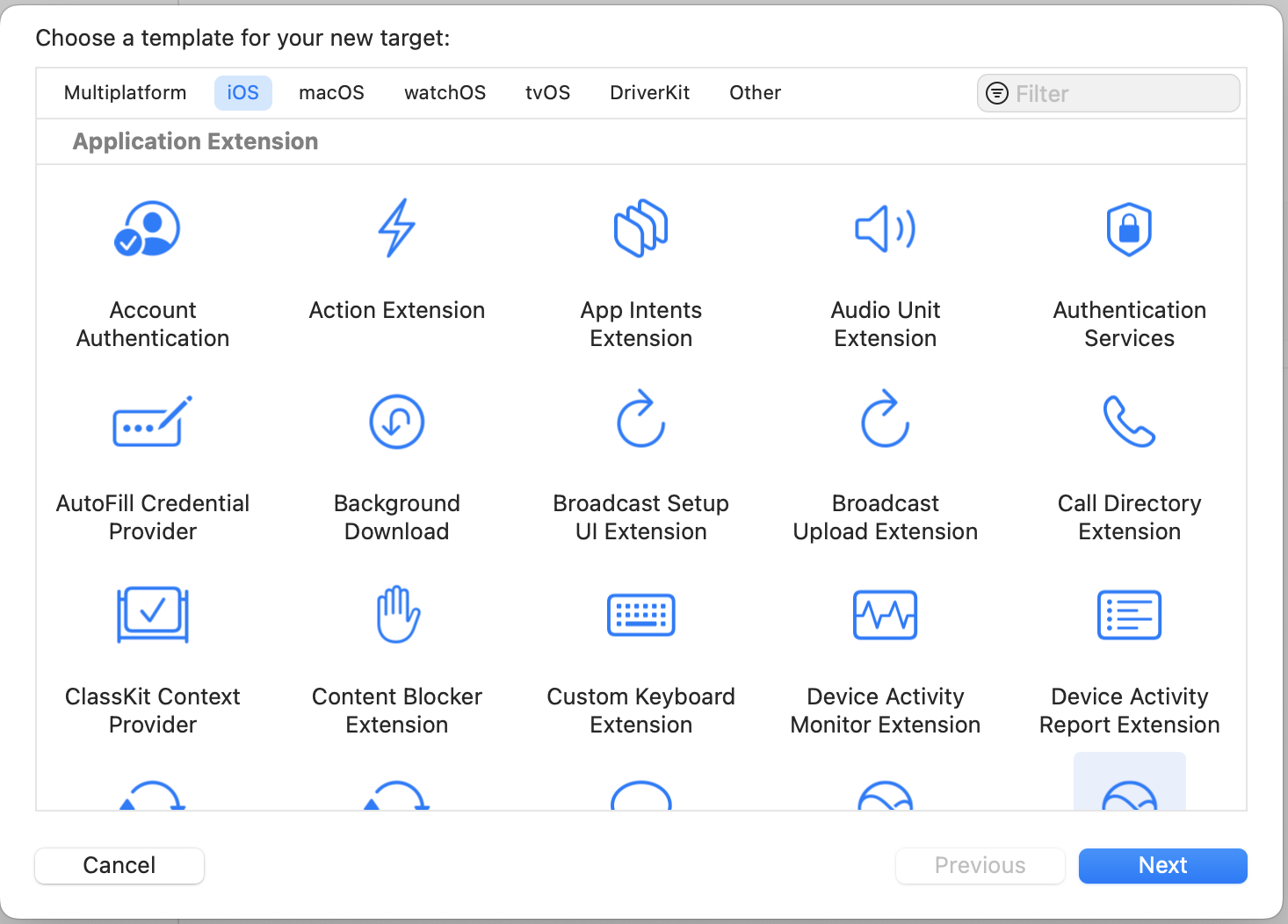Focus the Filter text field
Viewport: 1288px width, 924px height.
[1109, 93]
